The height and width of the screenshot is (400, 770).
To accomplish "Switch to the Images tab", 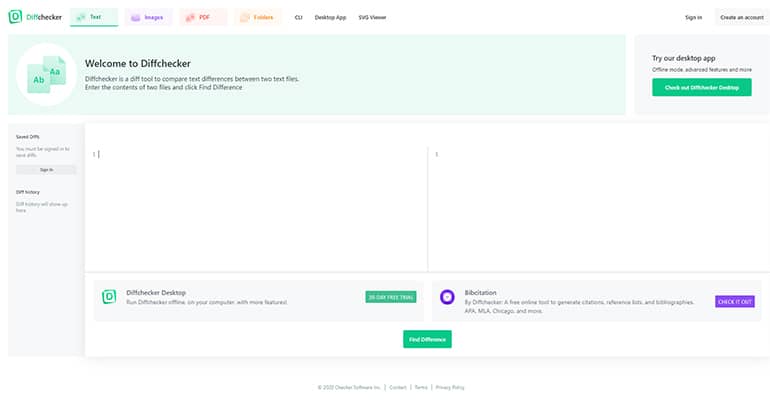I will [x=148, y=17].
